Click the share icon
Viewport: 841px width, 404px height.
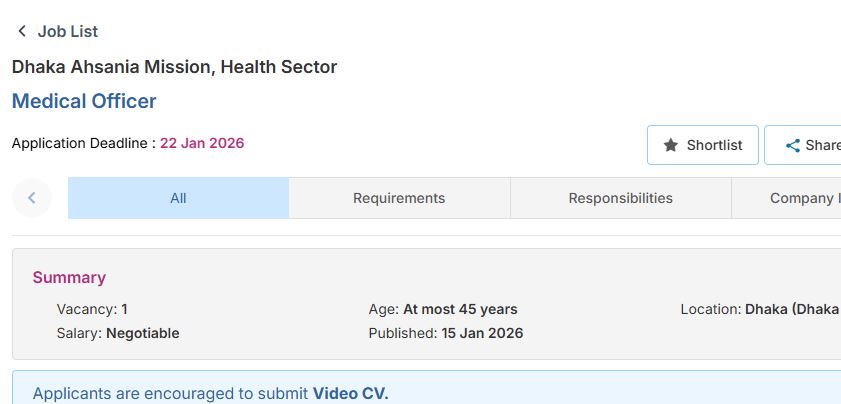[x=792, y=146]
